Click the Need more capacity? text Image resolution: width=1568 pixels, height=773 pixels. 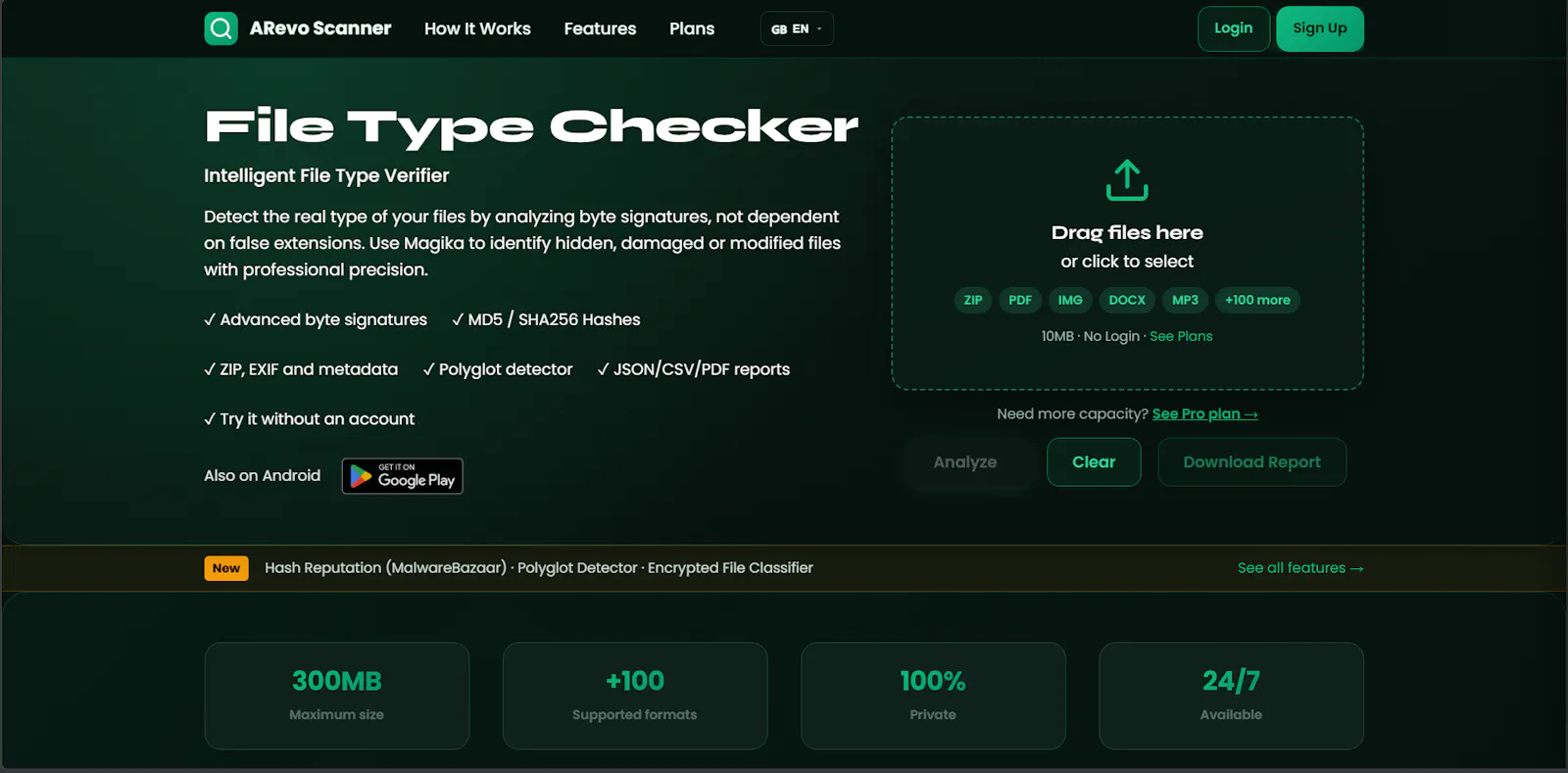1072,414
